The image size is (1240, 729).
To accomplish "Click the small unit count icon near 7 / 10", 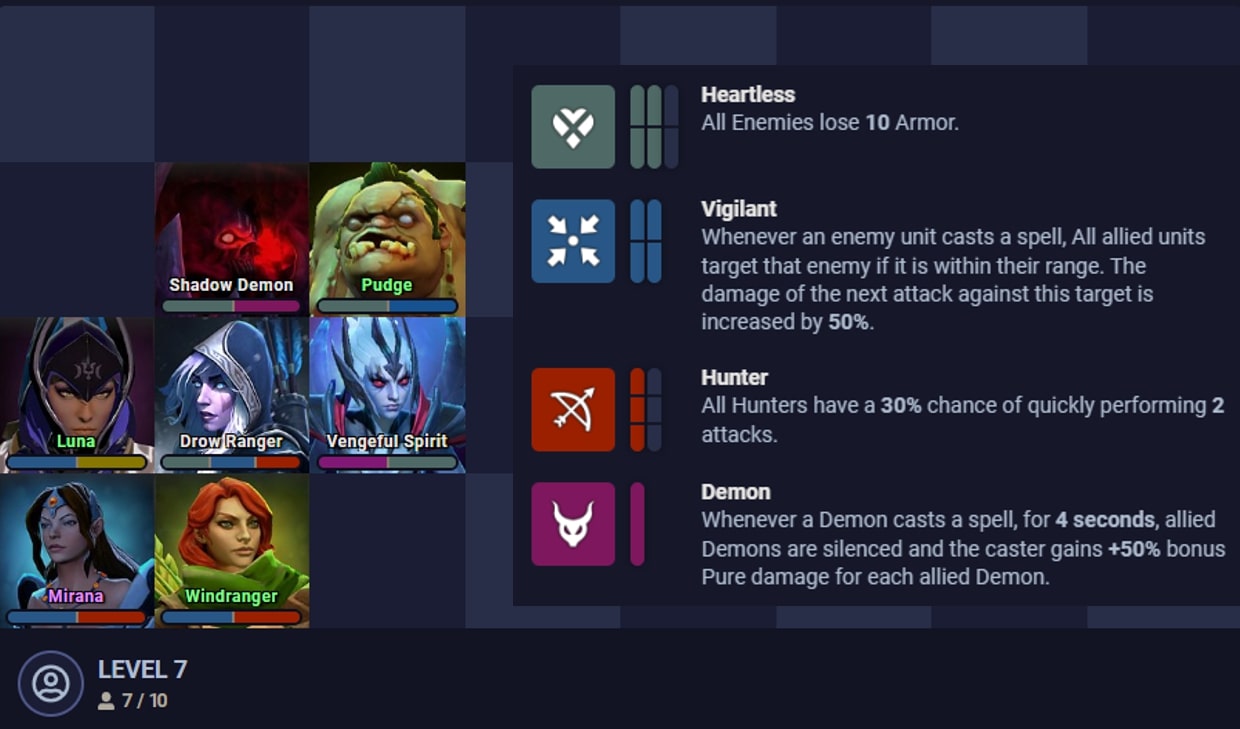I will point(106,701).
